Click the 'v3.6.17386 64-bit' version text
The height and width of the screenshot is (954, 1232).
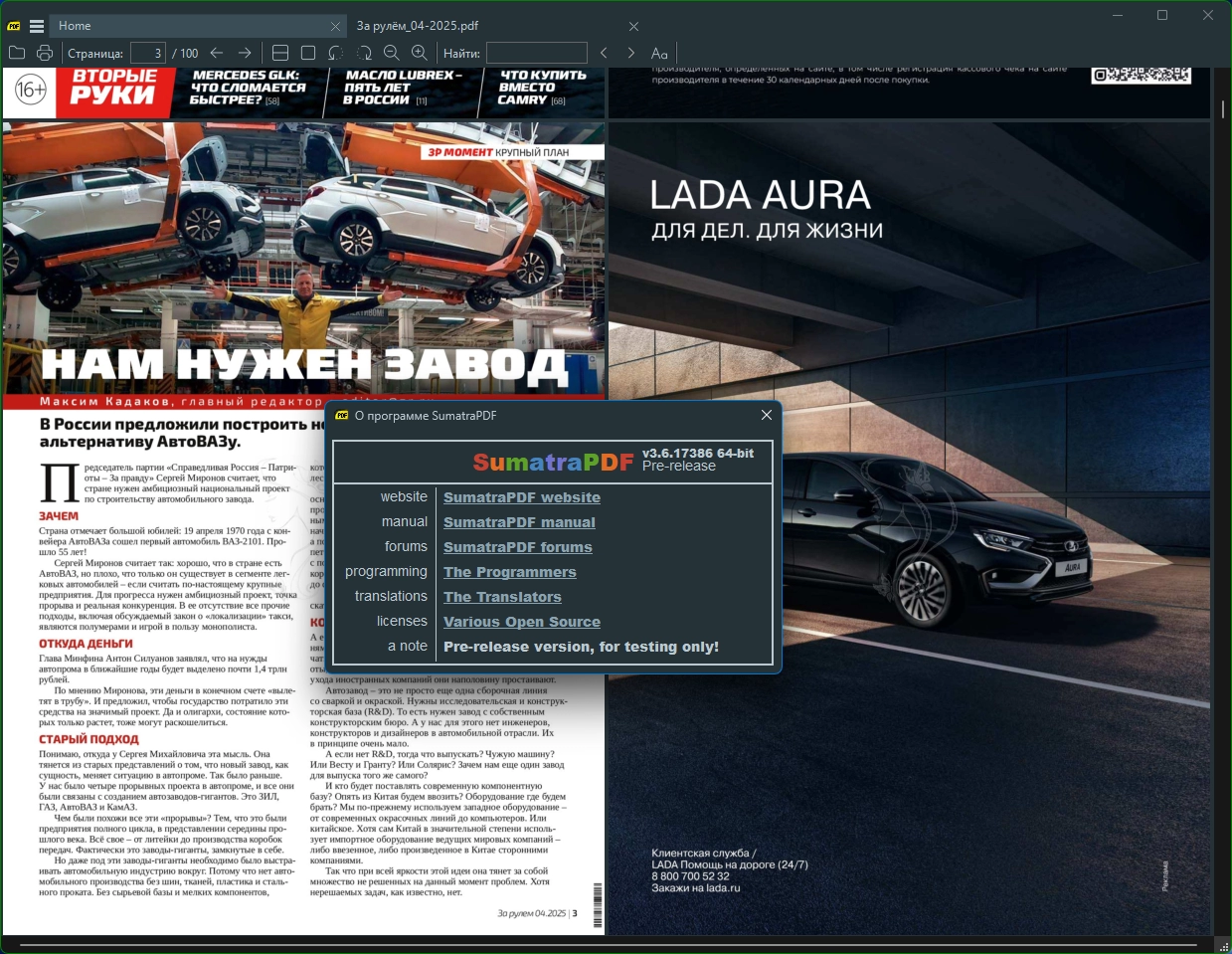[x=698, y=453]
